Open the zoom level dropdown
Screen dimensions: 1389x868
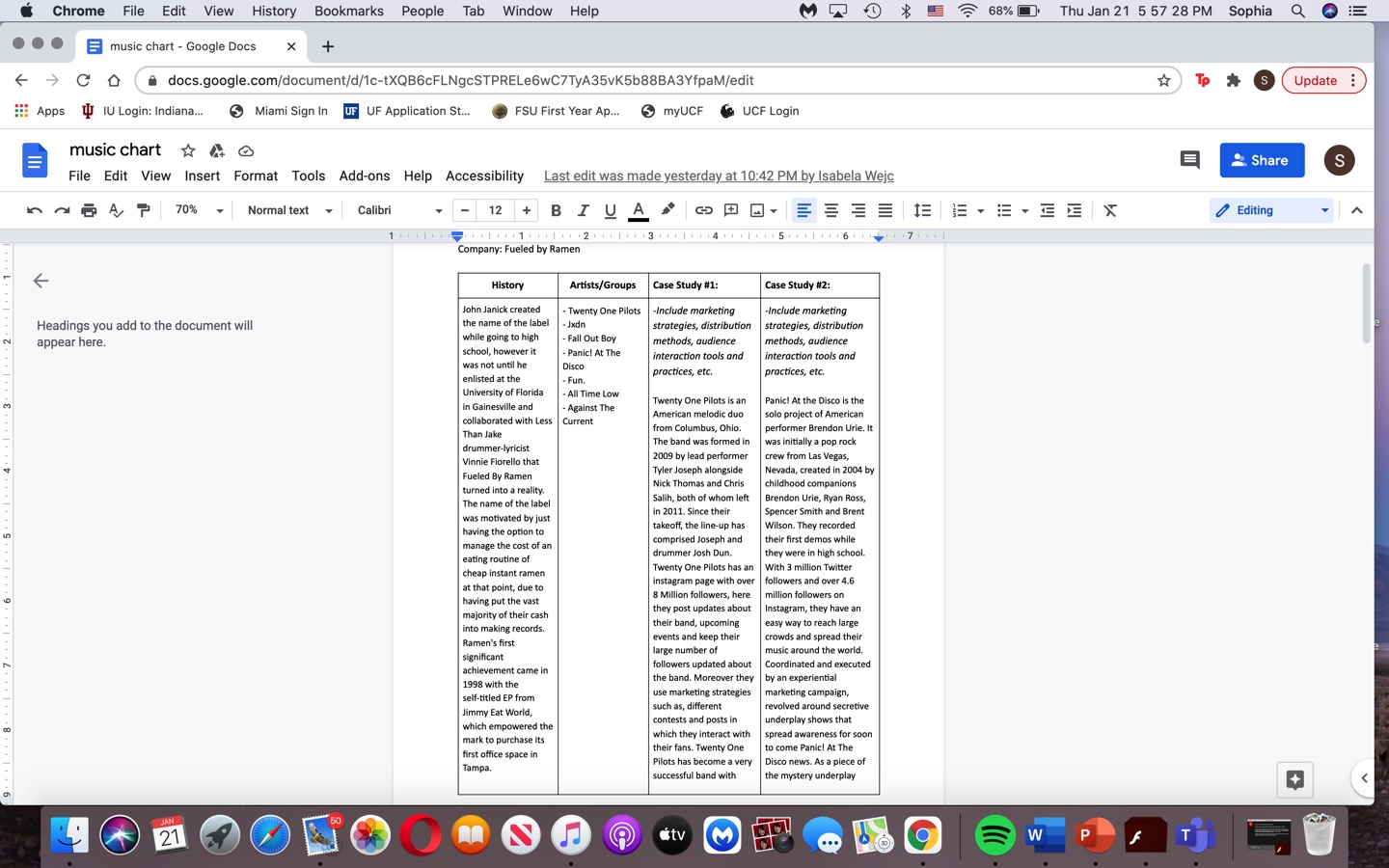click(199, 210)
